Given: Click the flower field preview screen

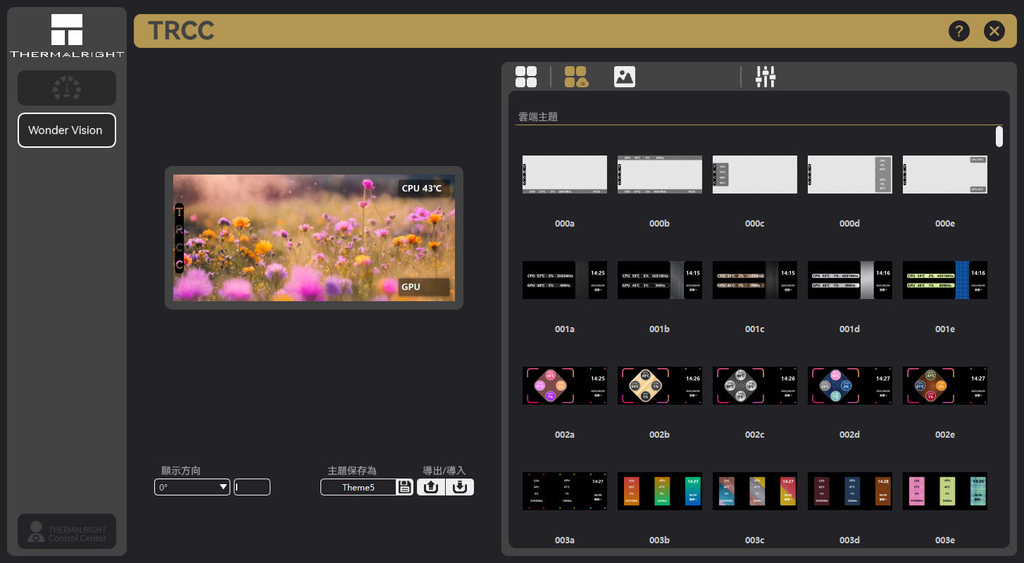Looking at the screenshot, I should coord(314,238).
